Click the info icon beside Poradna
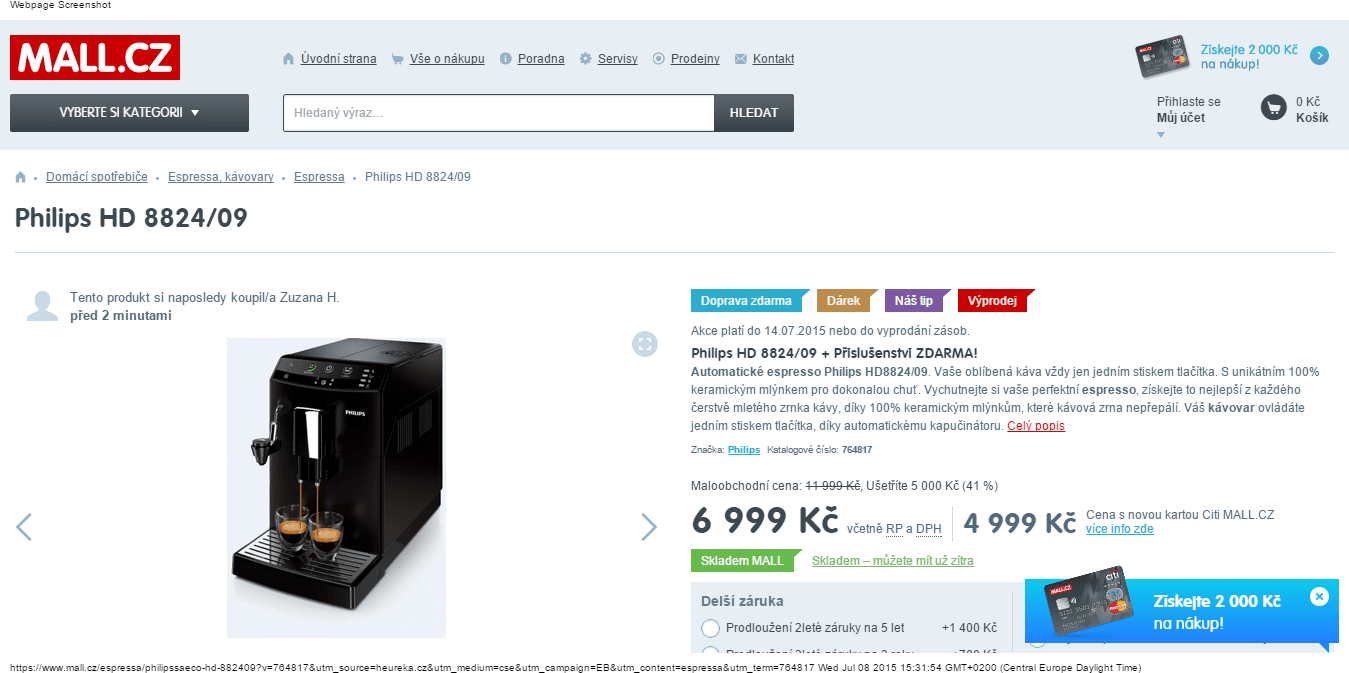The width and height of the screenshot is (1349, 673). (506, 59)
